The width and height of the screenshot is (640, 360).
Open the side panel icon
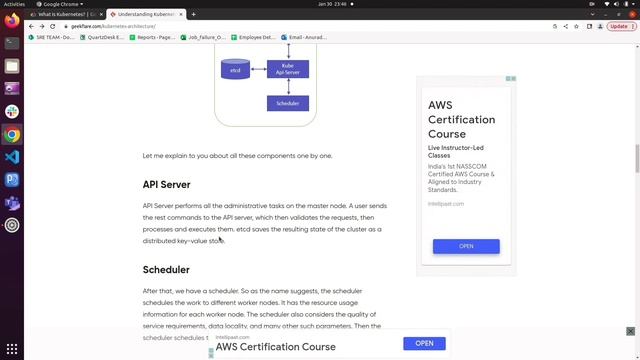589,26
